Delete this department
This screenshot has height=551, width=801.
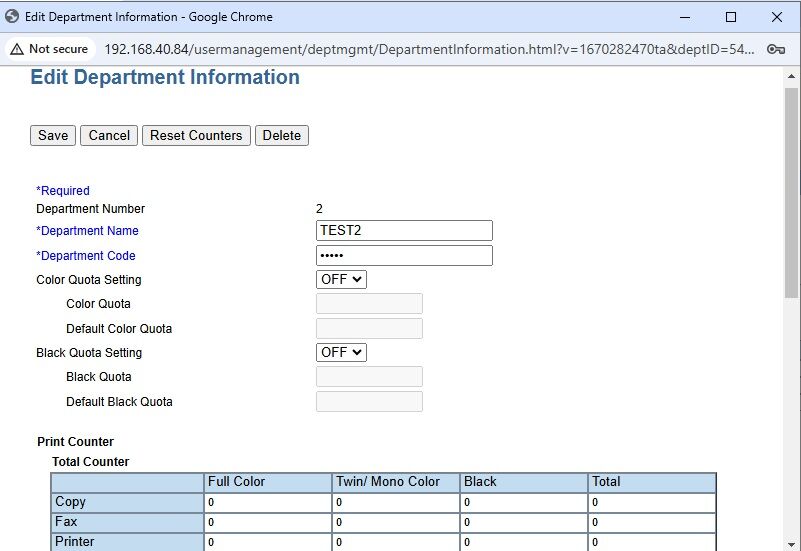[x=281, y=136]
